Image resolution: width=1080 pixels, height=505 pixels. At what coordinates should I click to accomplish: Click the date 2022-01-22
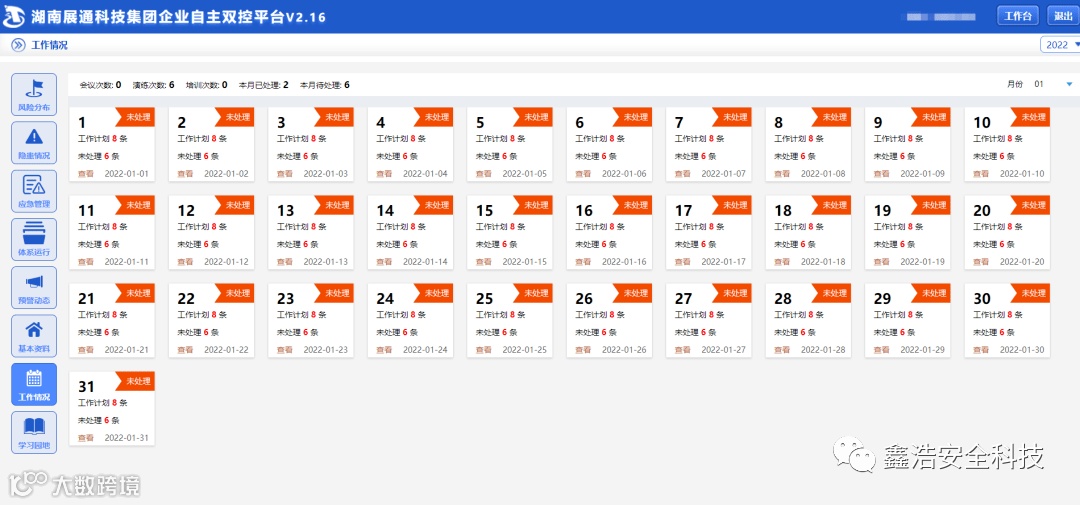click(x=227, y=350)
